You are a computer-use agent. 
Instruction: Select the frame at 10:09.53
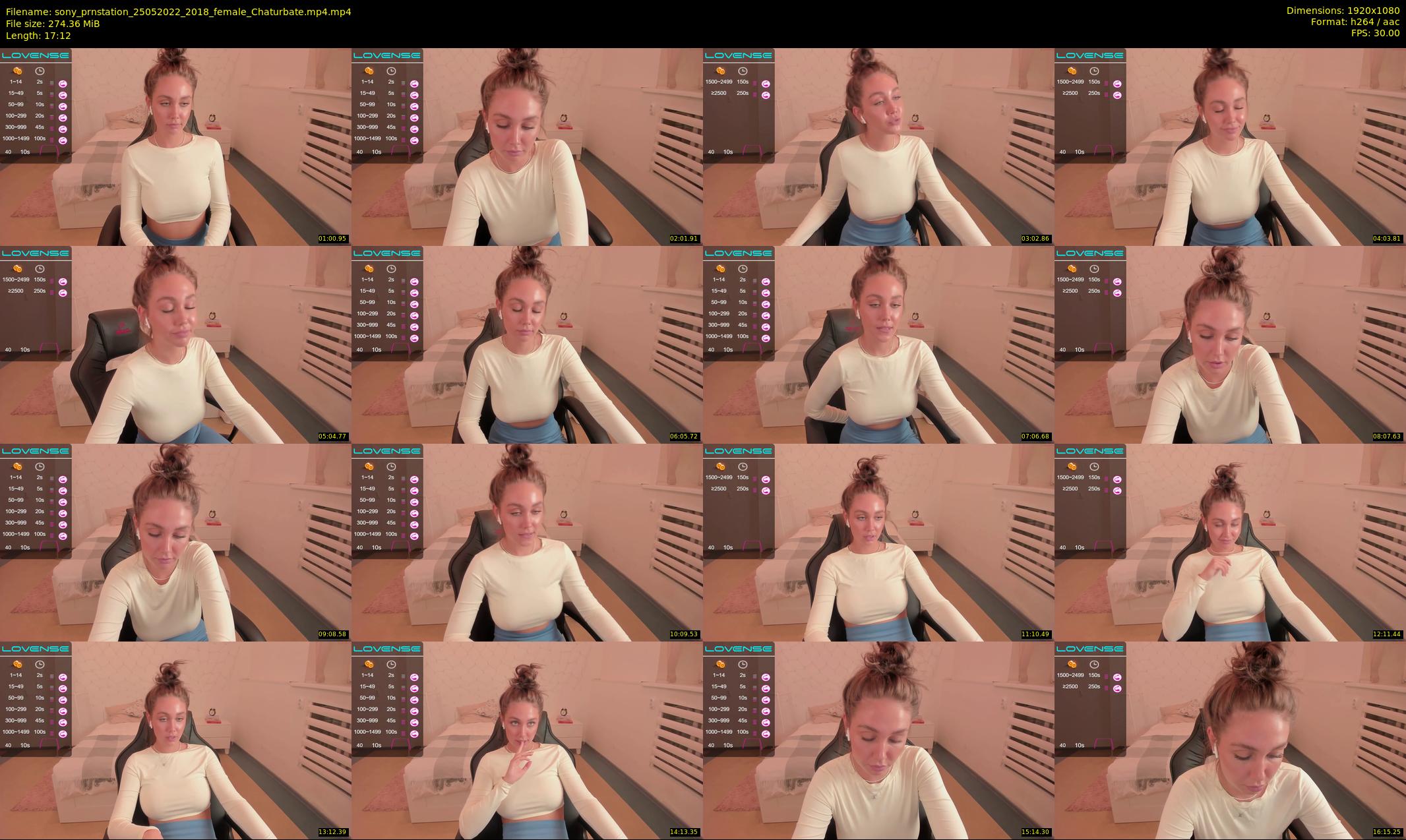pyautogui.click(x=527, y=543)
